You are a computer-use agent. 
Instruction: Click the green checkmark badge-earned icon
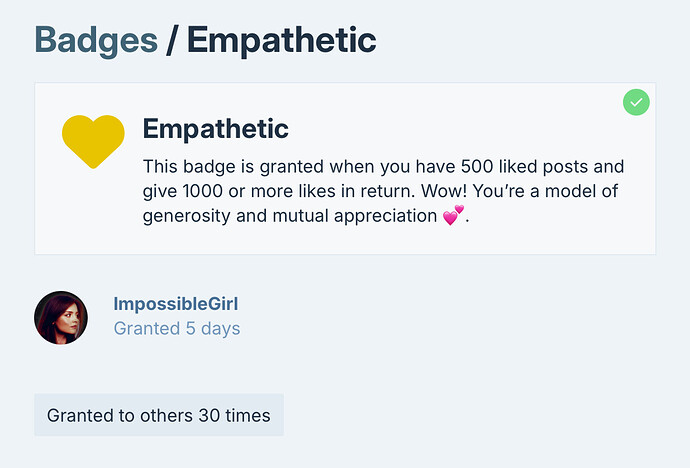point(636,102)
